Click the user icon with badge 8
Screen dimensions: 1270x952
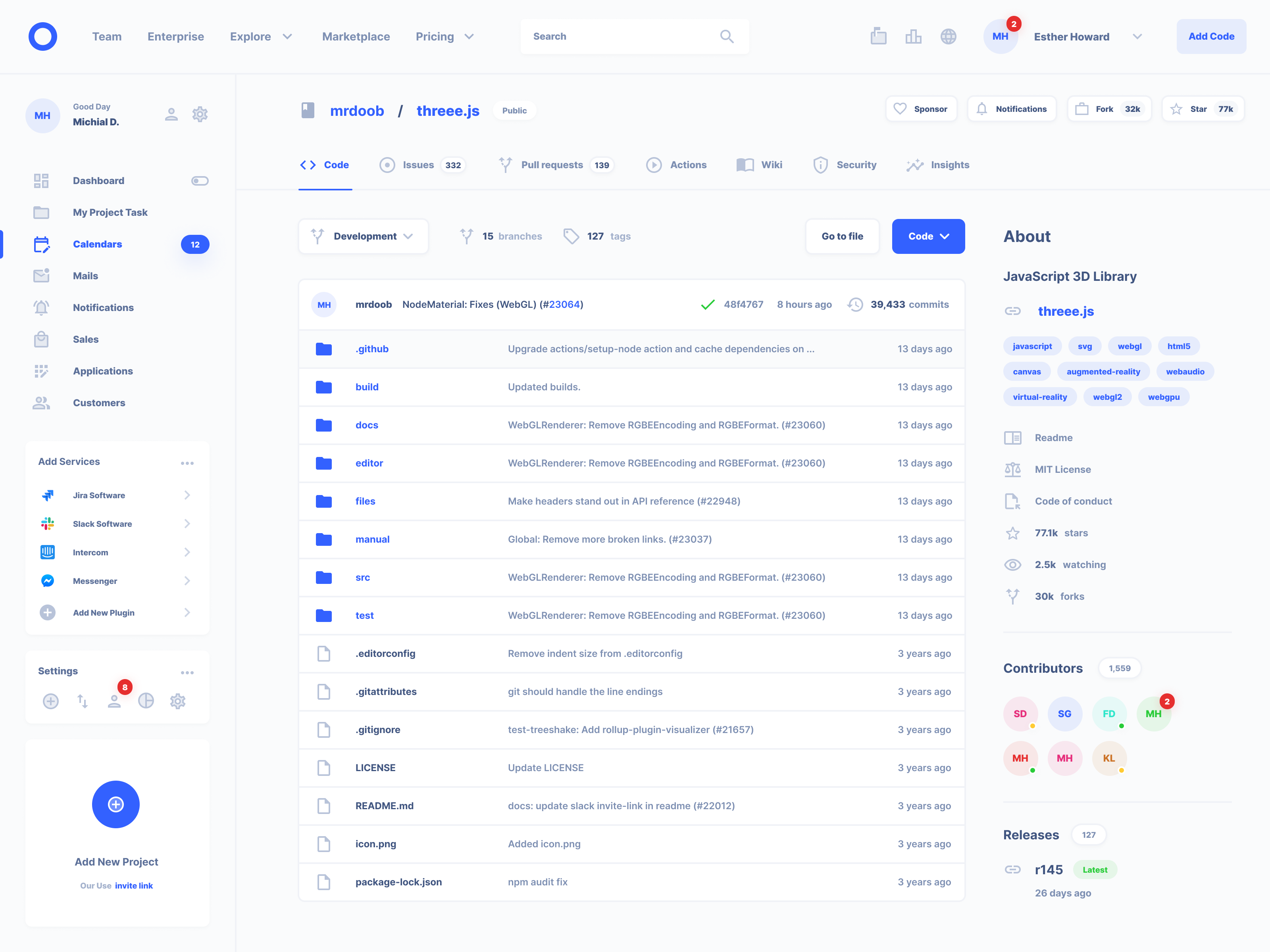click(114, 701)
